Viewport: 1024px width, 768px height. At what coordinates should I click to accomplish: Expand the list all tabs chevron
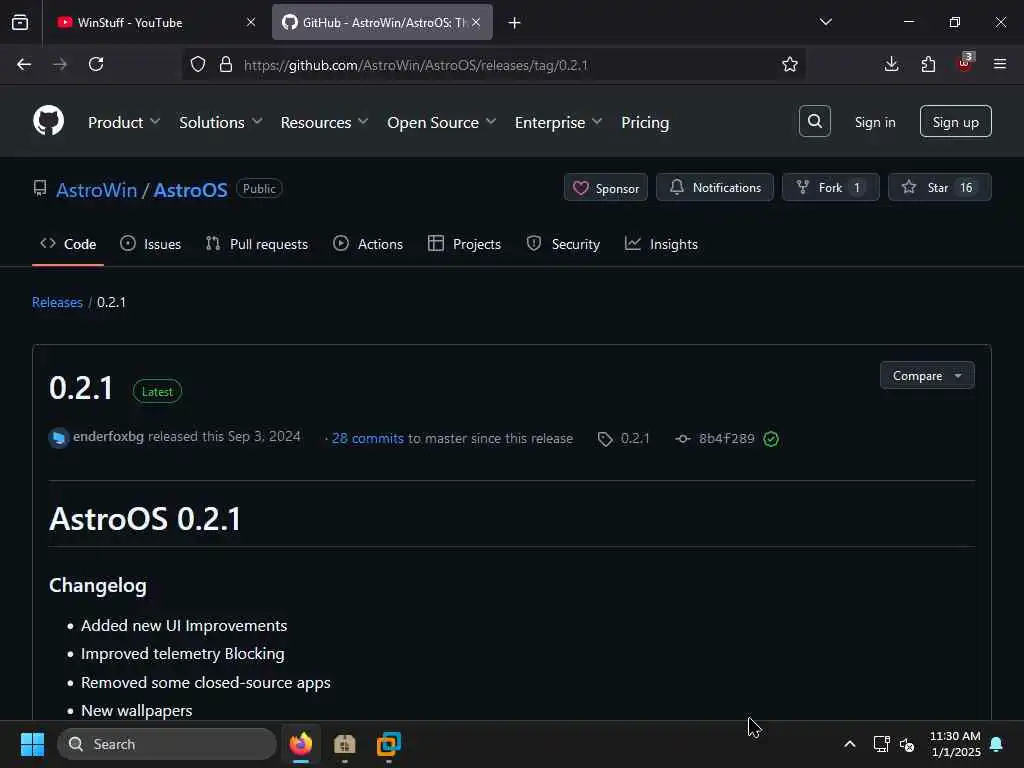825,22
